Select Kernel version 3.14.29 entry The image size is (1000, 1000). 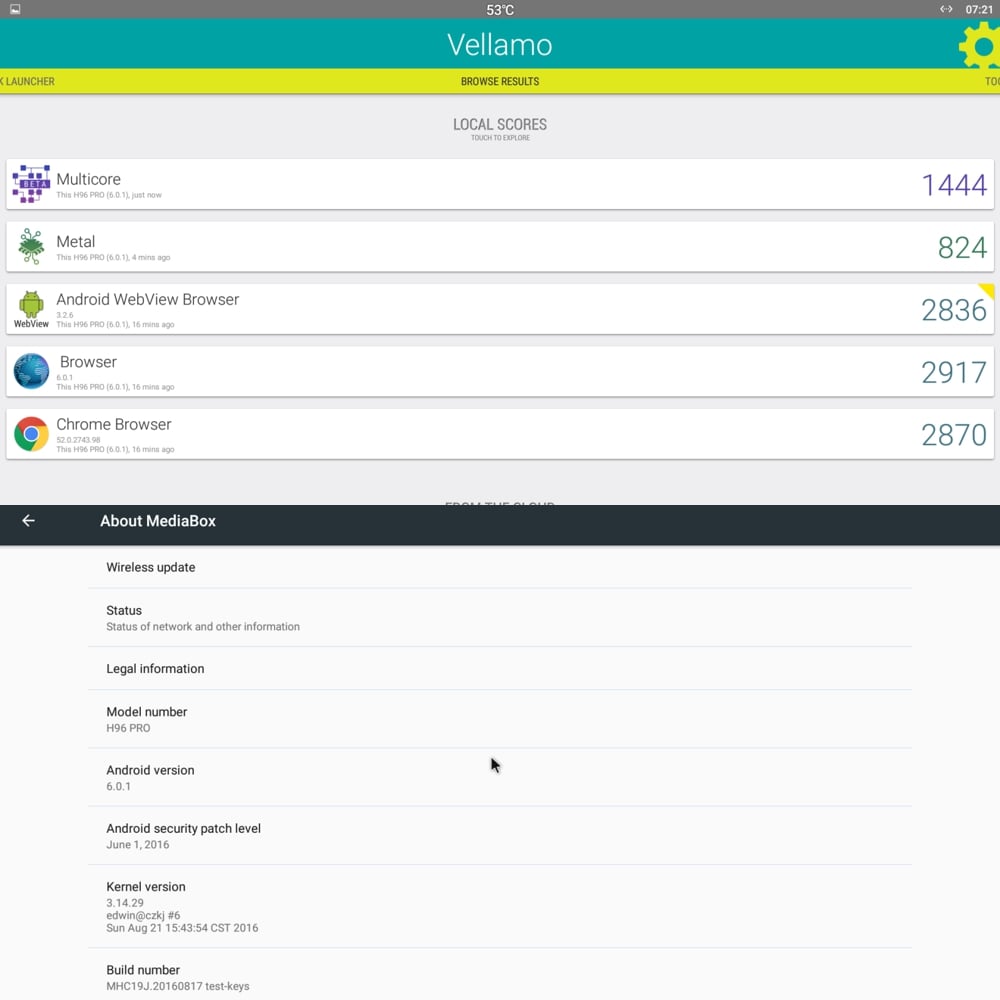[x=500, y=906]
